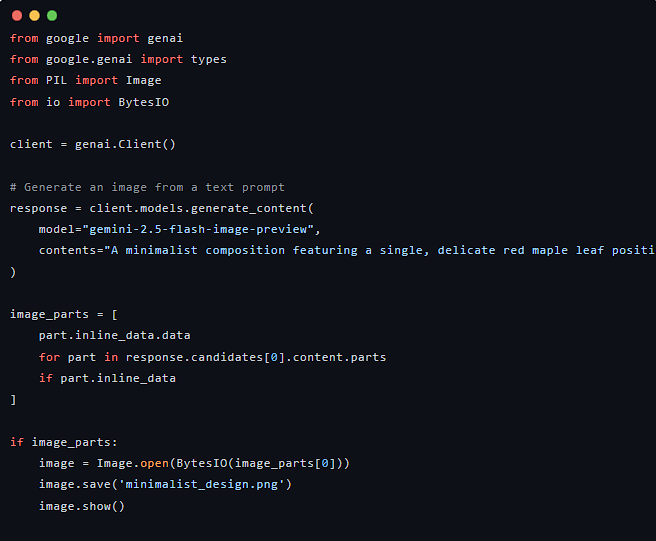Click the contents prompt string about maple leaf
Screen dimensions: 656x541
click(379, 250)
